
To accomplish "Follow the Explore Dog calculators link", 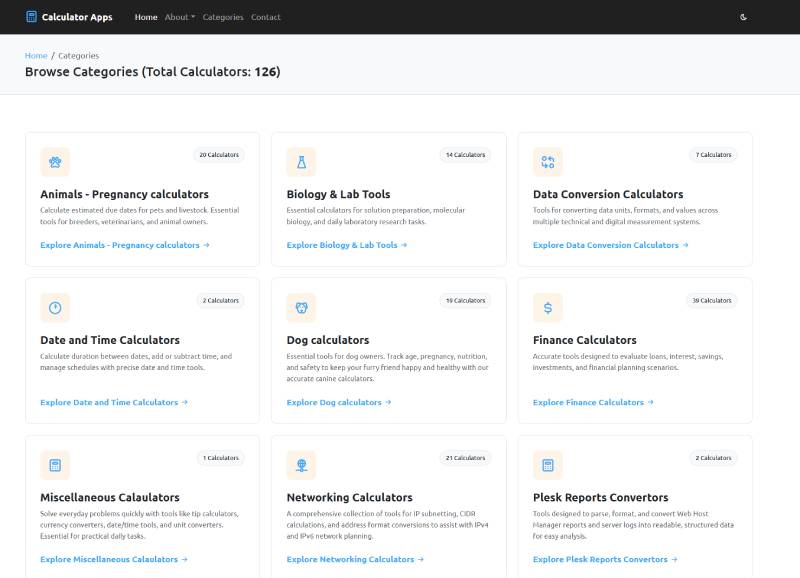I will point(338,402).
